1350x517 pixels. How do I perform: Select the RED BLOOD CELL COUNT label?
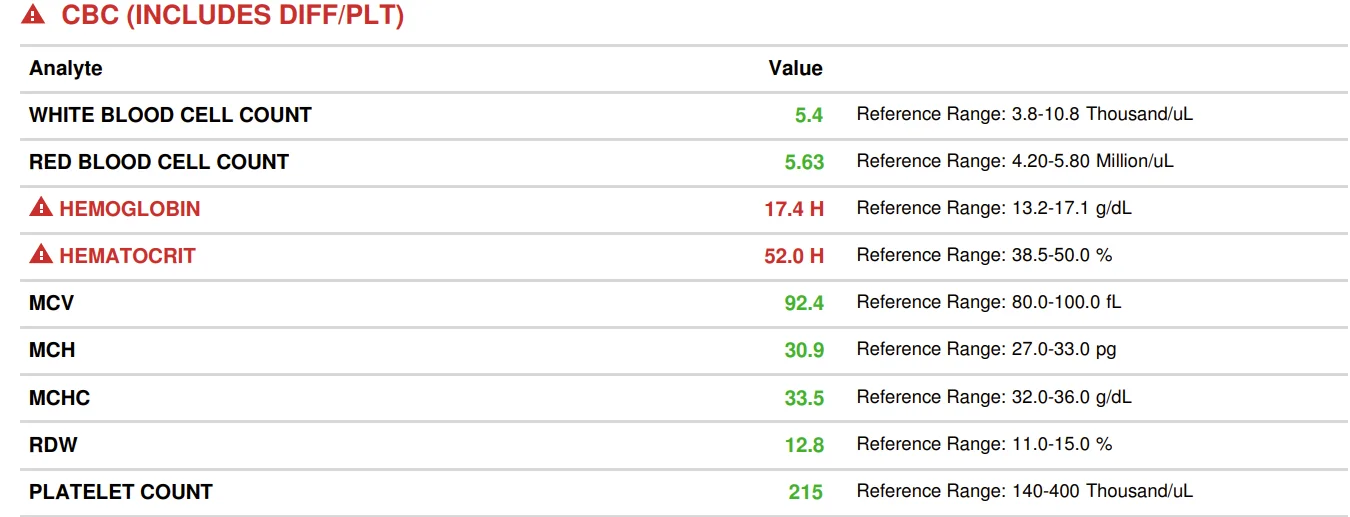point(159,162)
